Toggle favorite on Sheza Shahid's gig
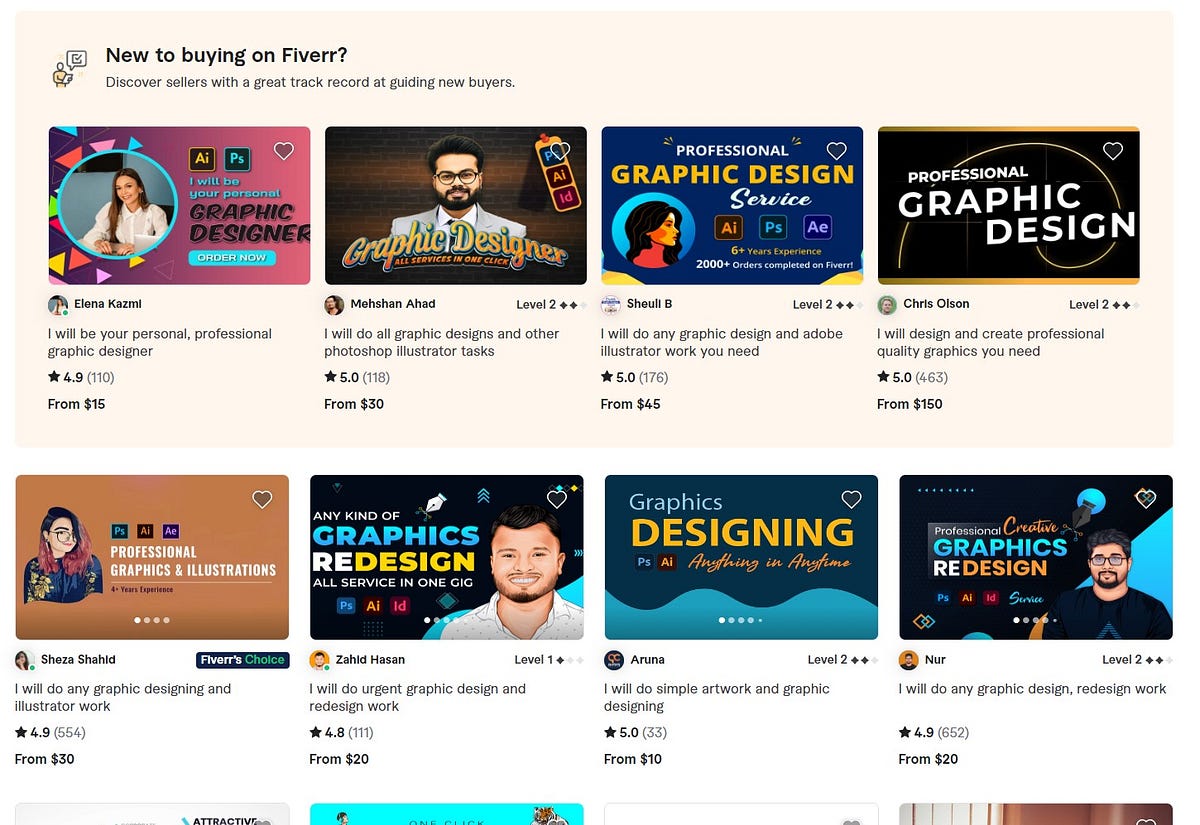The height and width of the screenshot is (825, 1200). coord(262,499)
